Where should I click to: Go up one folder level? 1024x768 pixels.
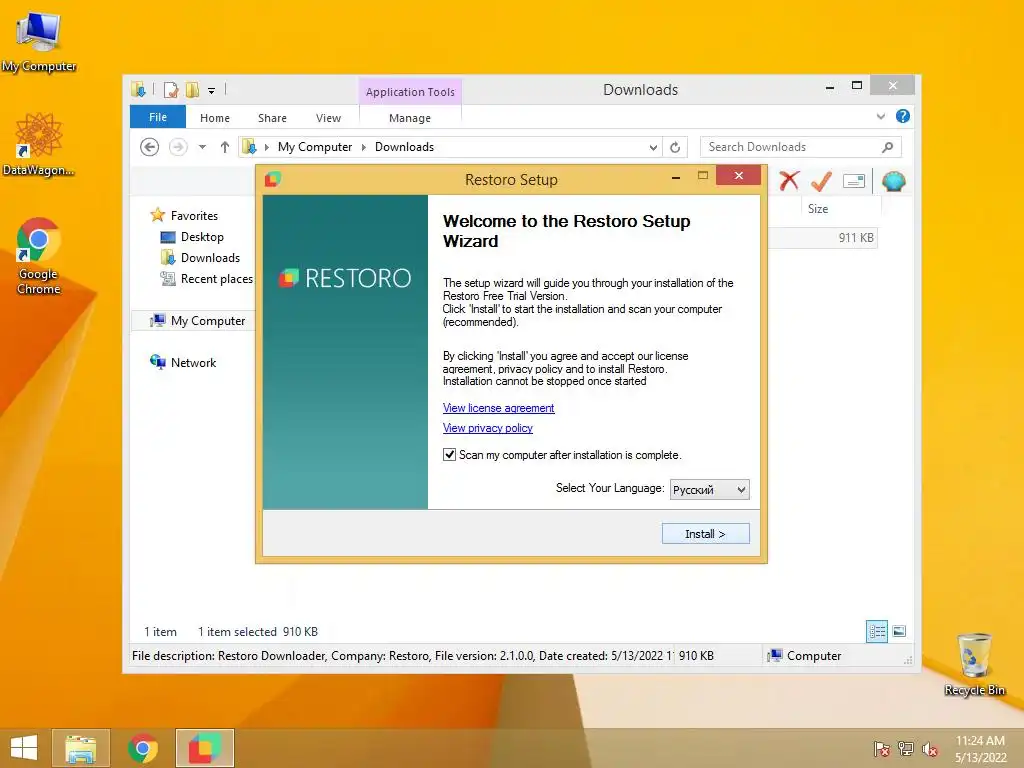coord(225,147)
